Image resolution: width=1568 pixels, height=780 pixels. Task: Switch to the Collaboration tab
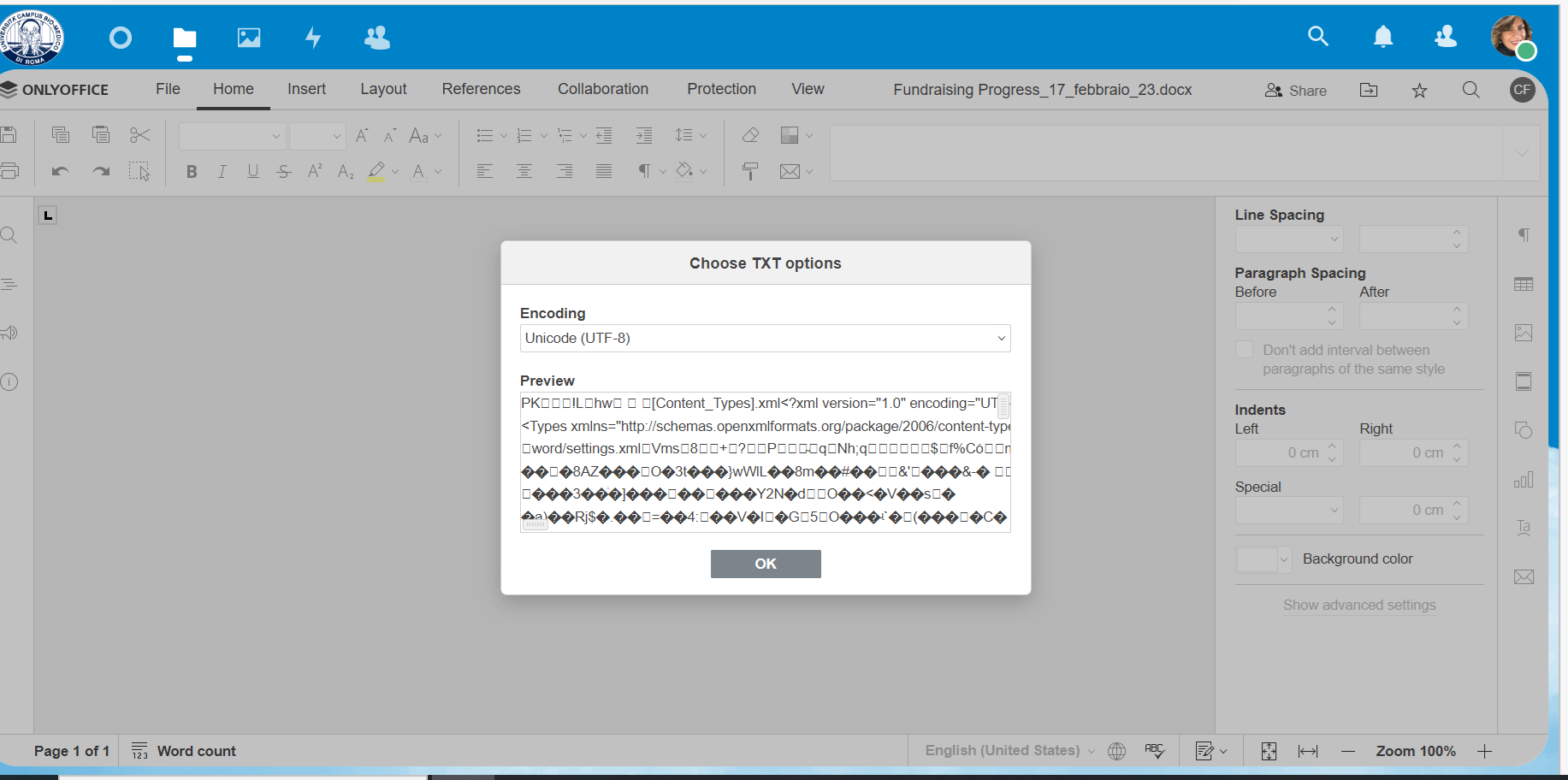[603, 89]
